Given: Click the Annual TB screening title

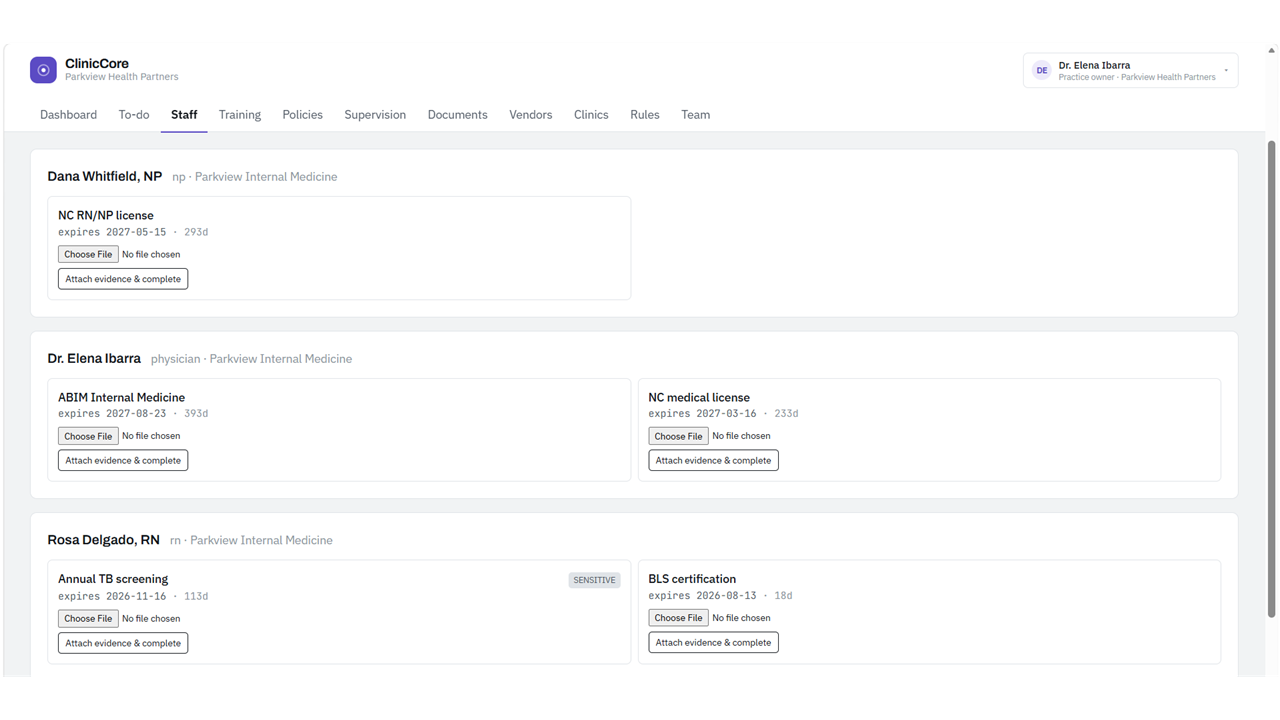Looking at the screenshot, I should tap(113, 579).
